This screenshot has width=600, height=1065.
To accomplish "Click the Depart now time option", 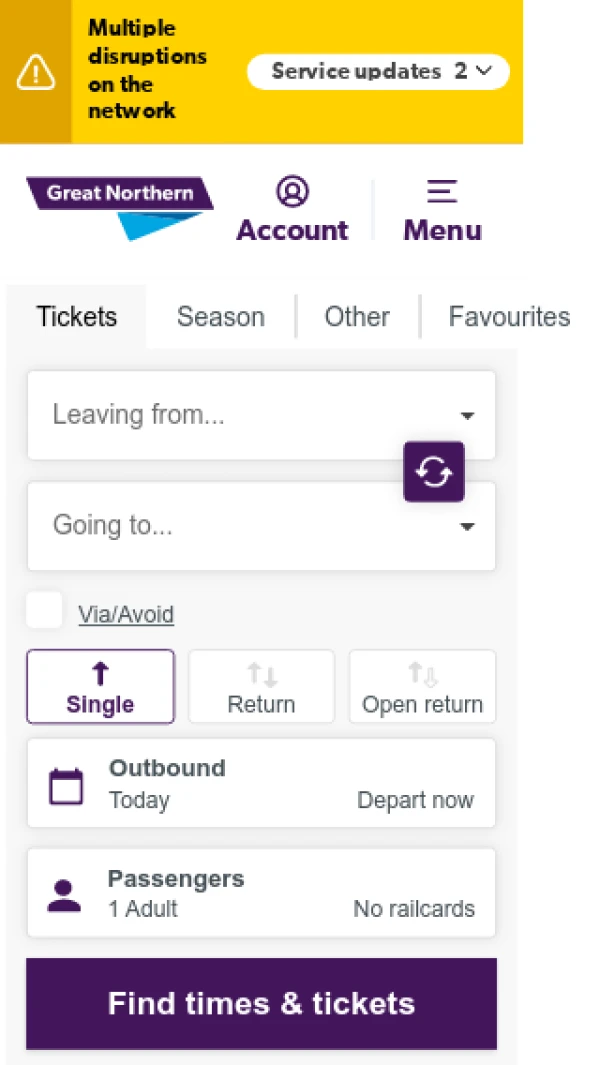I will tap(415, 800).
